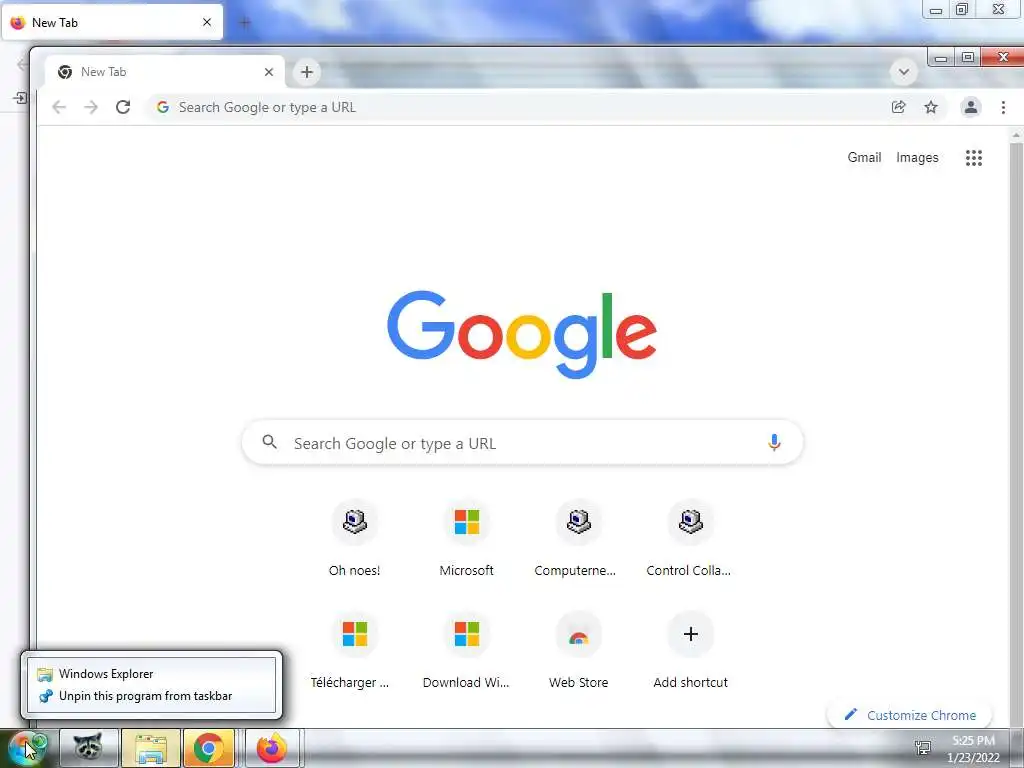1024x768 pixels.
Task: Click the network icon in system tray
Action: click(x=923, y=747)
